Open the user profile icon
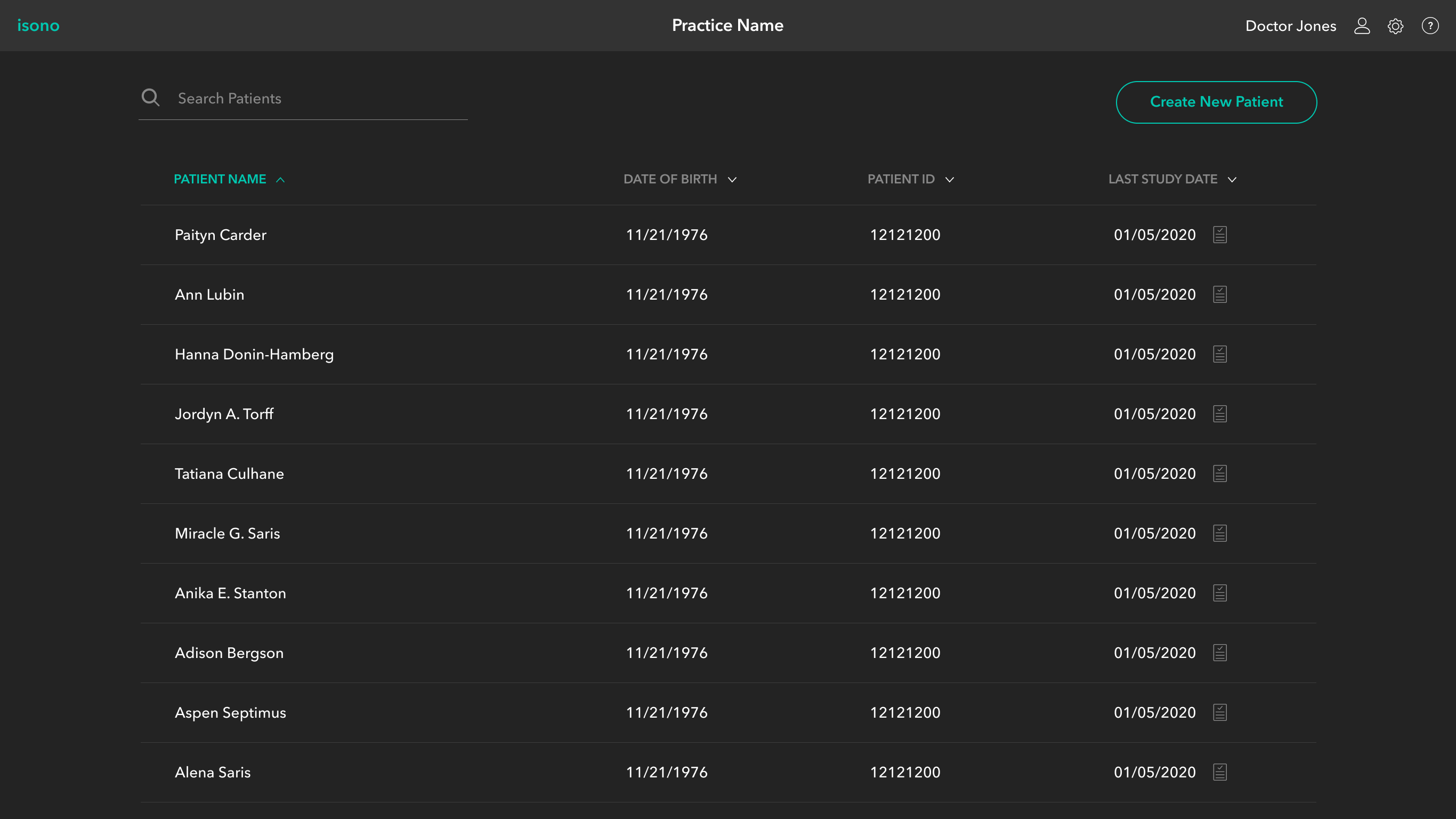This screenshot has width=1456, height=819. coord(1362,26)
